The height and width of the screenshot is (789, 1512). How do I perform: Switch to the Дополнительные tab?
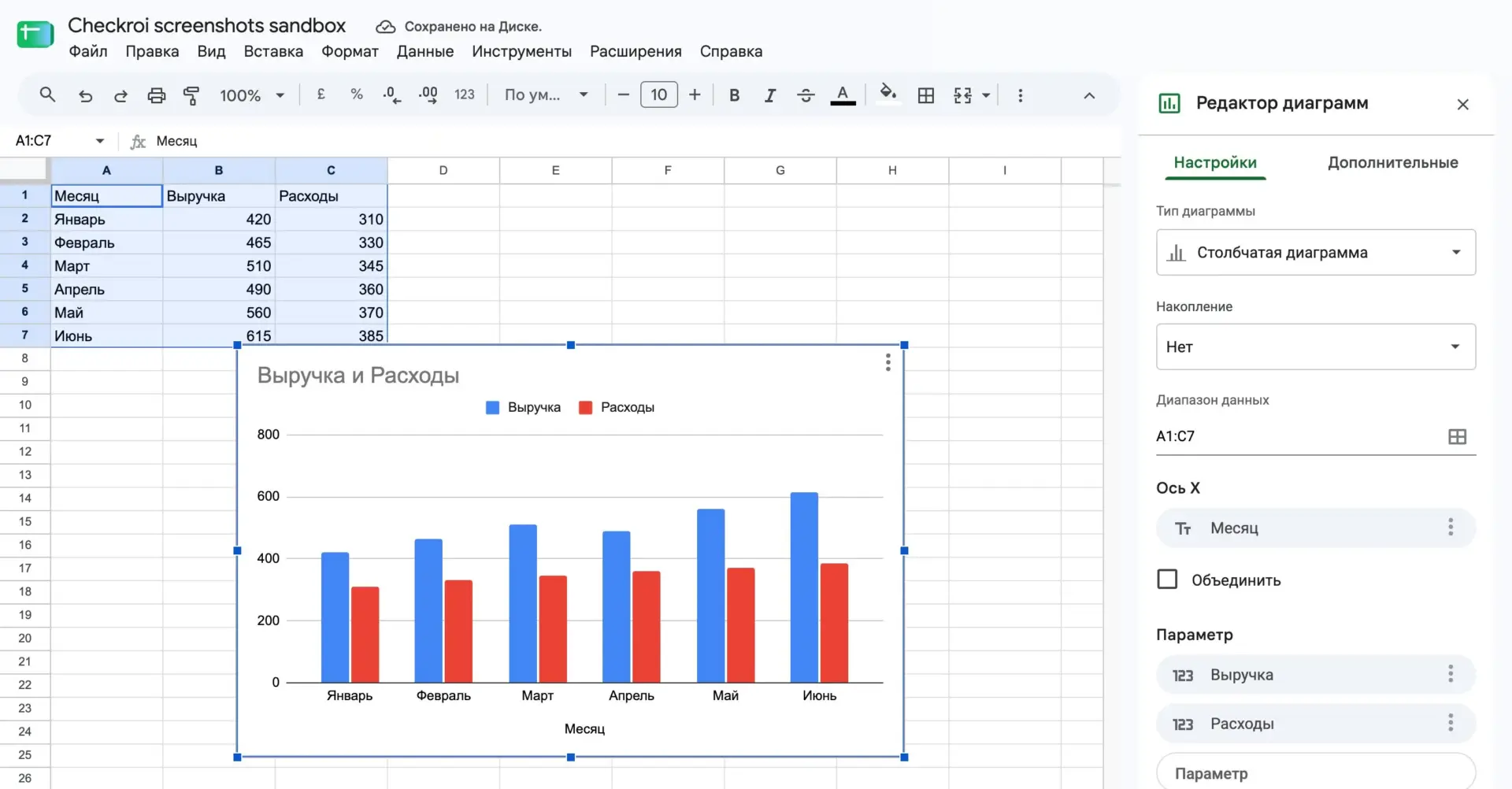click(x=1392, y=162)
